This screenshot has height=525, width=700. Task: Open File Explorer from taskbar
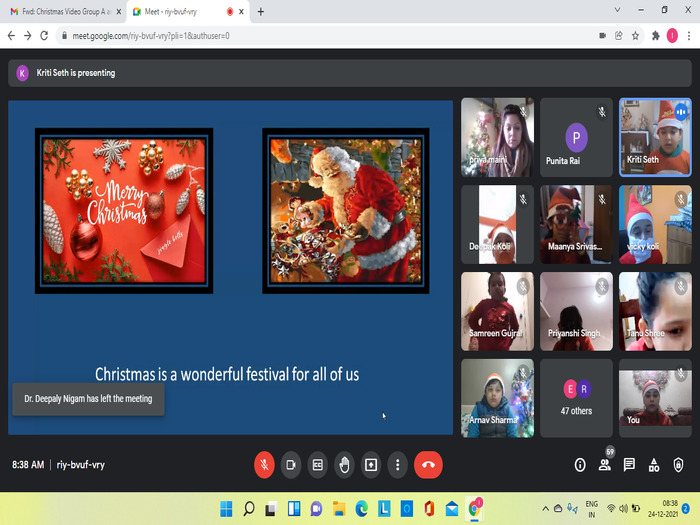pyautogui.click(x=339, y=508)
